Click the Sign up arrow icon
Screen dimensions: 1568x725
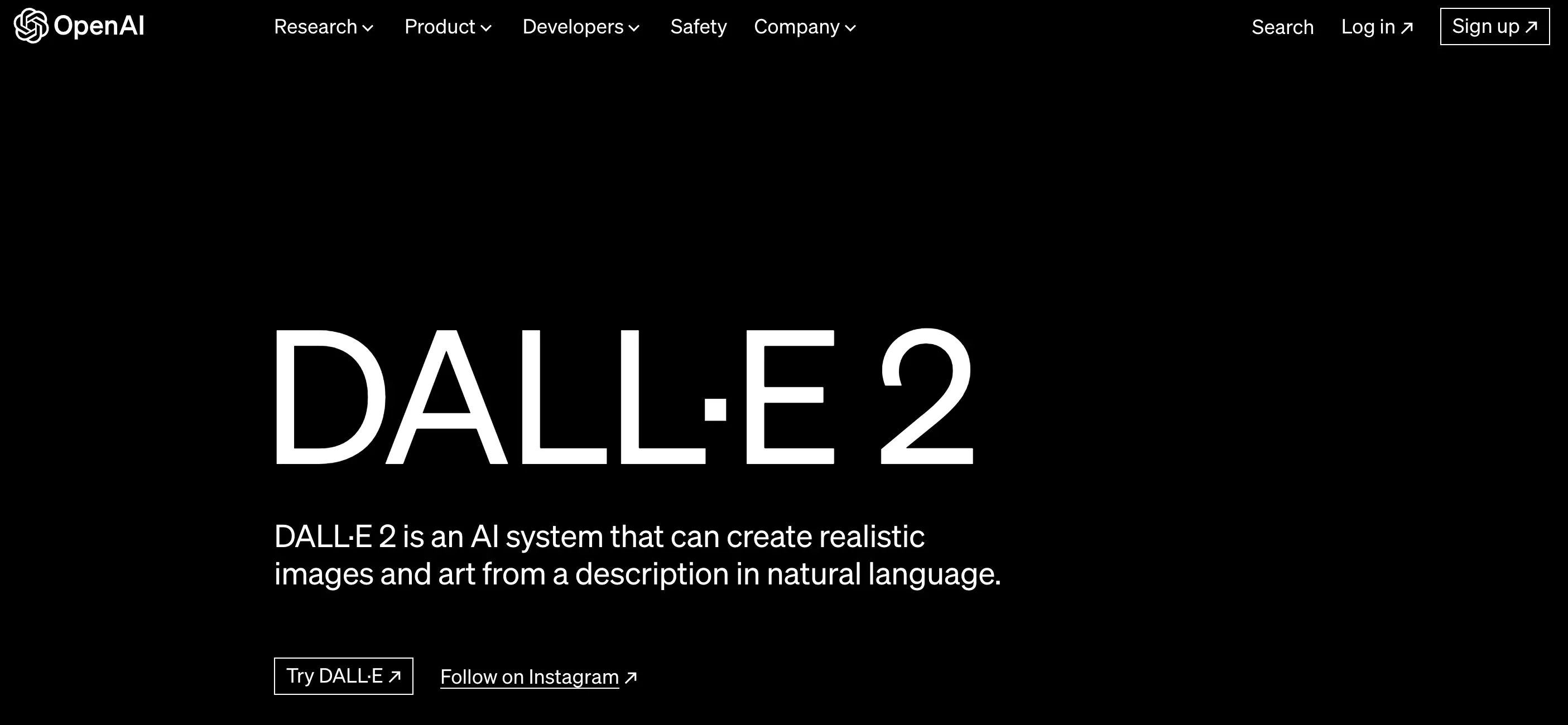[1533, 26]
